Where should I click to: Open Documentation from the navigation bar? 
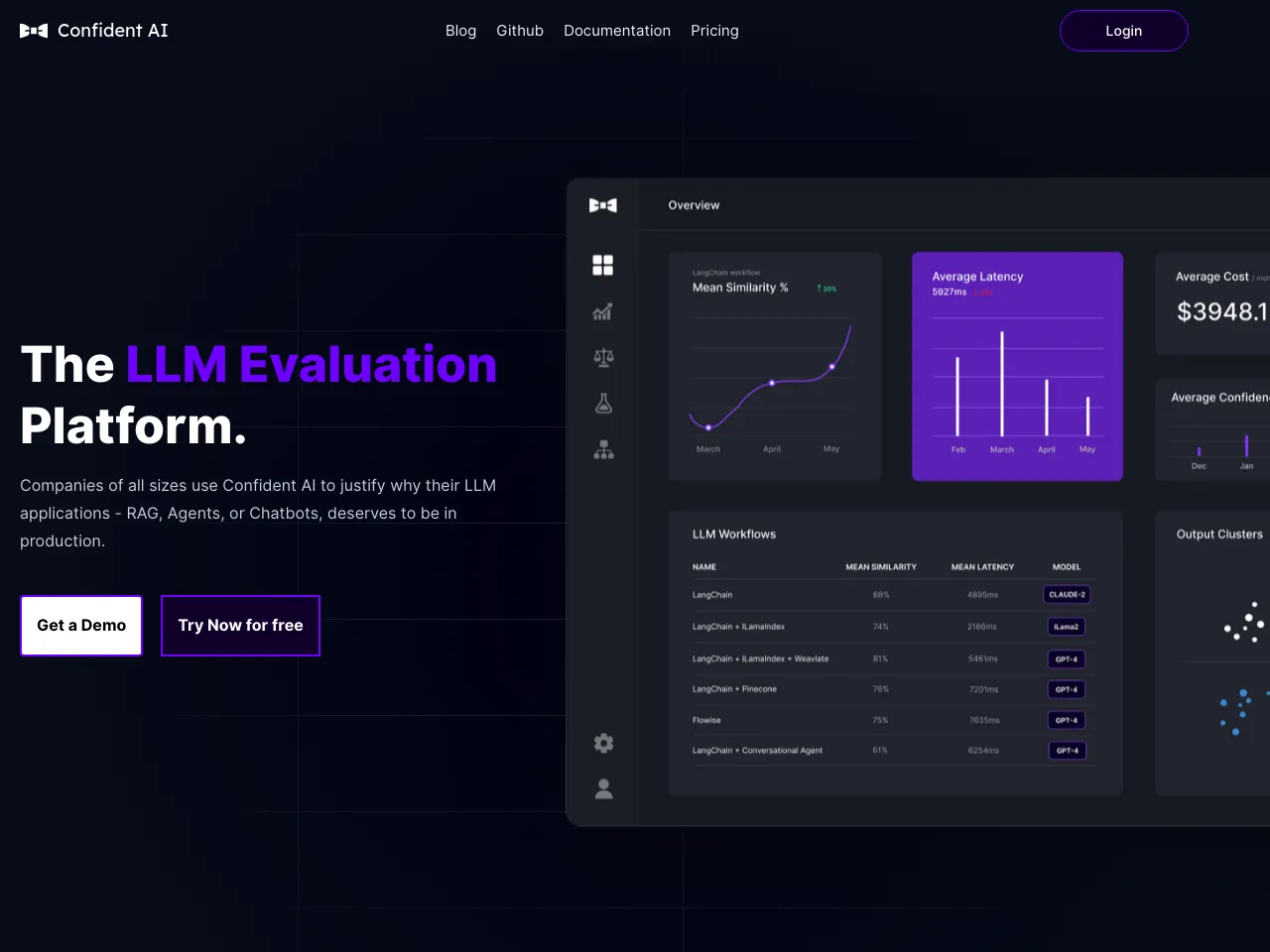[x=617, y=31]
